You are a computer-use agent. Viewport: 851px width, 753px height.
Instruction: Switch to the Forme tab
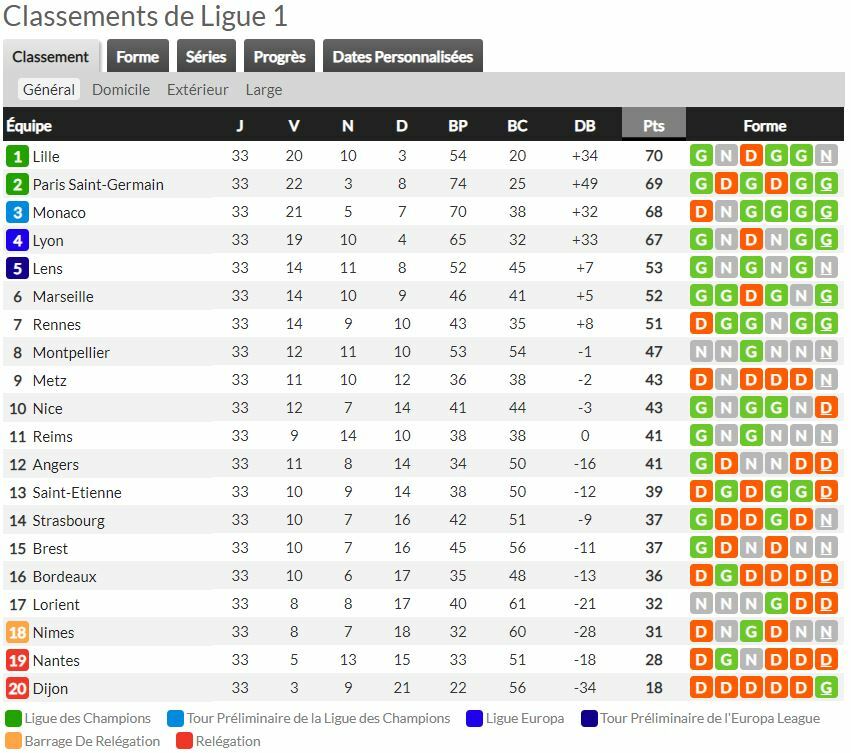tap(138, 57)
